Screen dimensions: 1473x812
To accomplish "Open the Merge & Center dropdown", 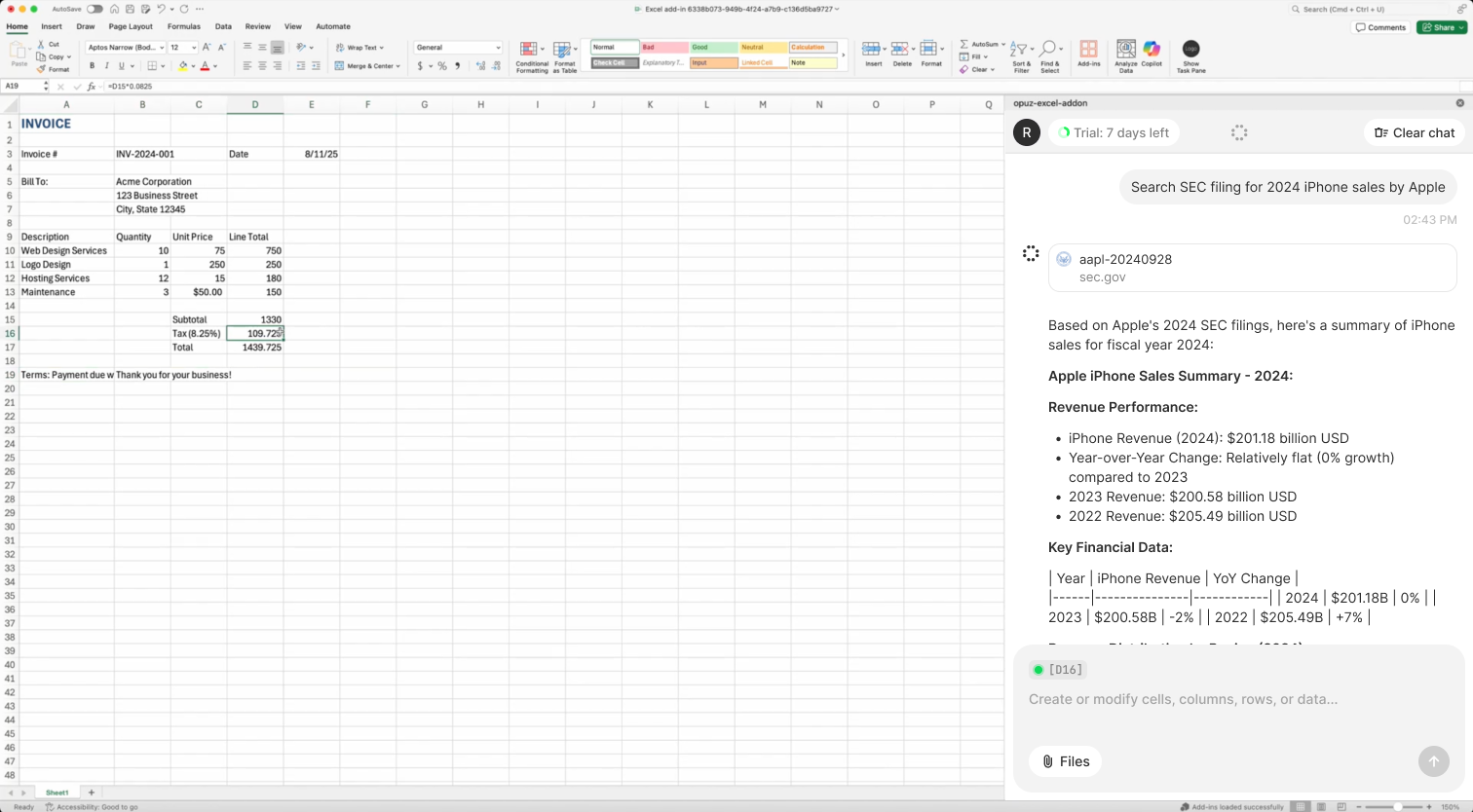I will click(397, 66).
